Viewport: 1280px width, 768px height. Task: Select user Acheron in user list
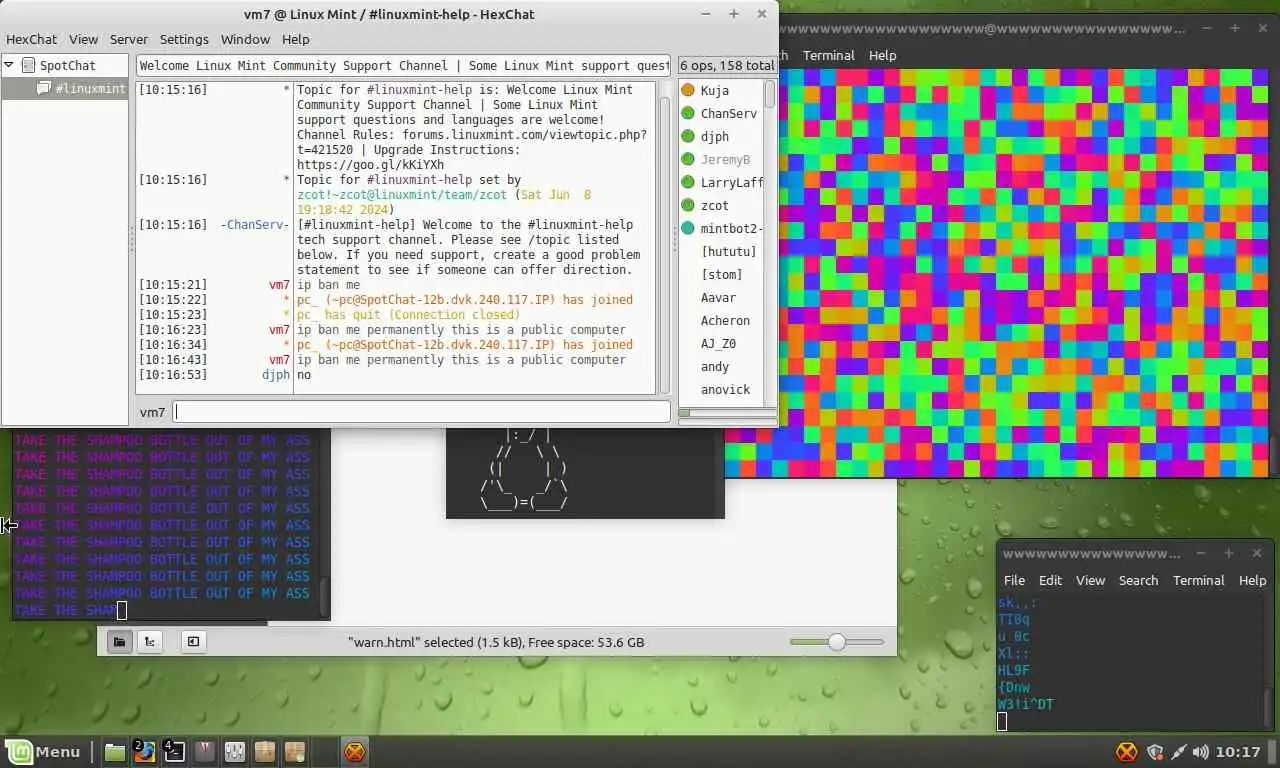point(725,320)
